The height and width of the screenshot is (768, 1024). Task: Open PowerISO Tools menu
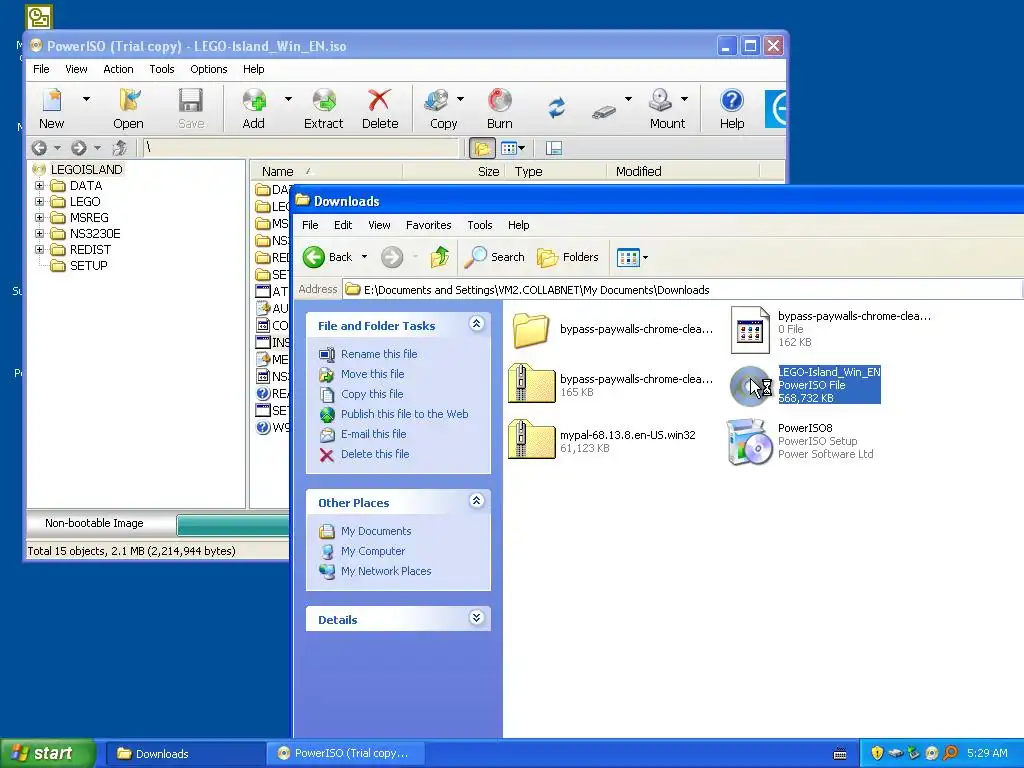161,69
